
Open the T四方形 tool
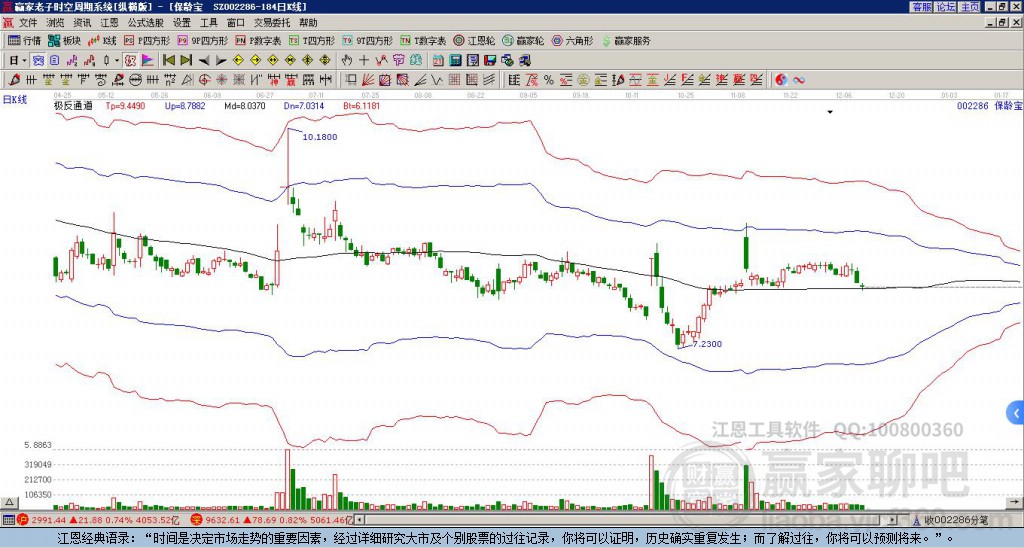click(x=312, y=40)
